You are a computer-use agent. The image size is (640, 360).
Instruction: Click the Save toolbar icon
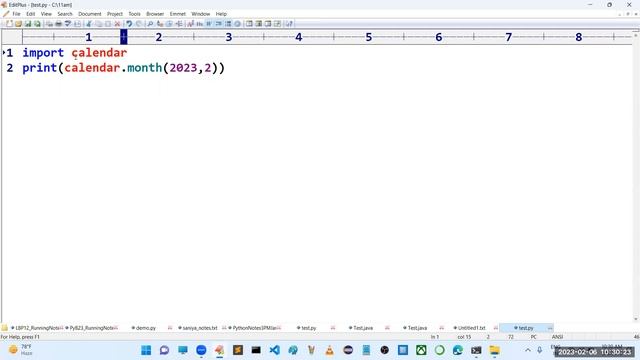(28, 24)
